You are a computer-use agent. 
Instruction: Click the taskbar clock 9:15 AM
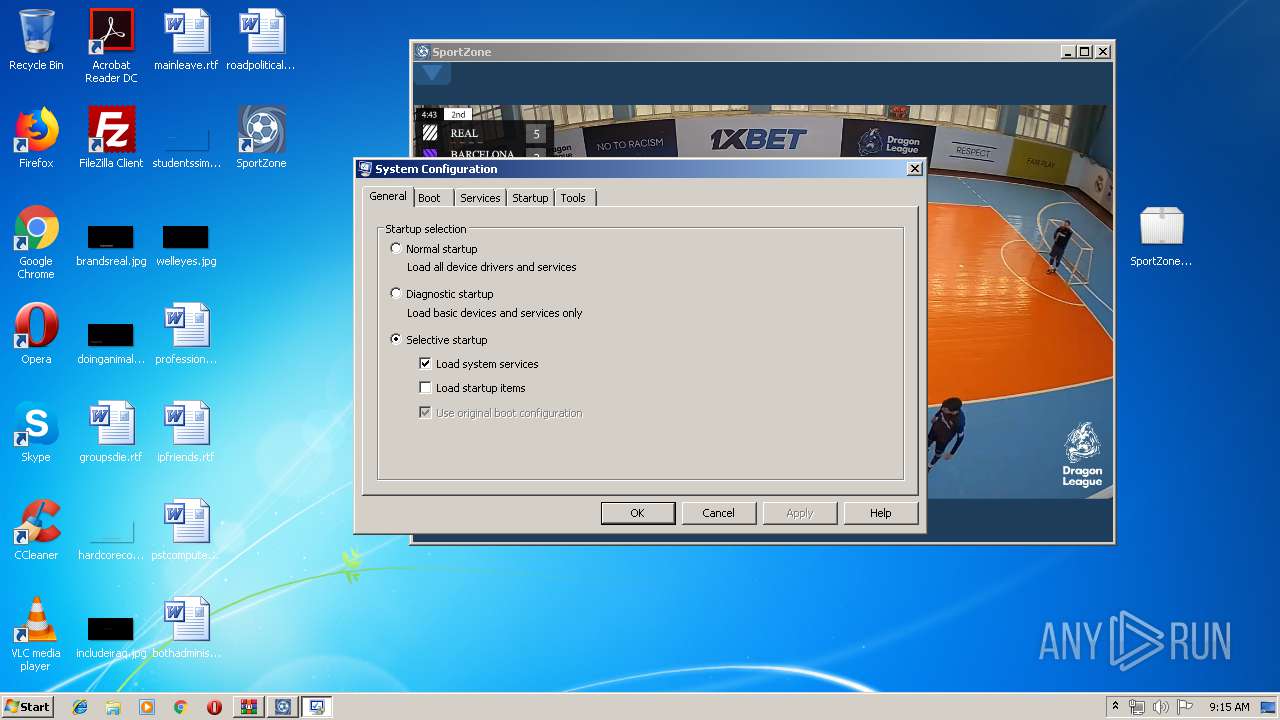(x=1229, y=707)
